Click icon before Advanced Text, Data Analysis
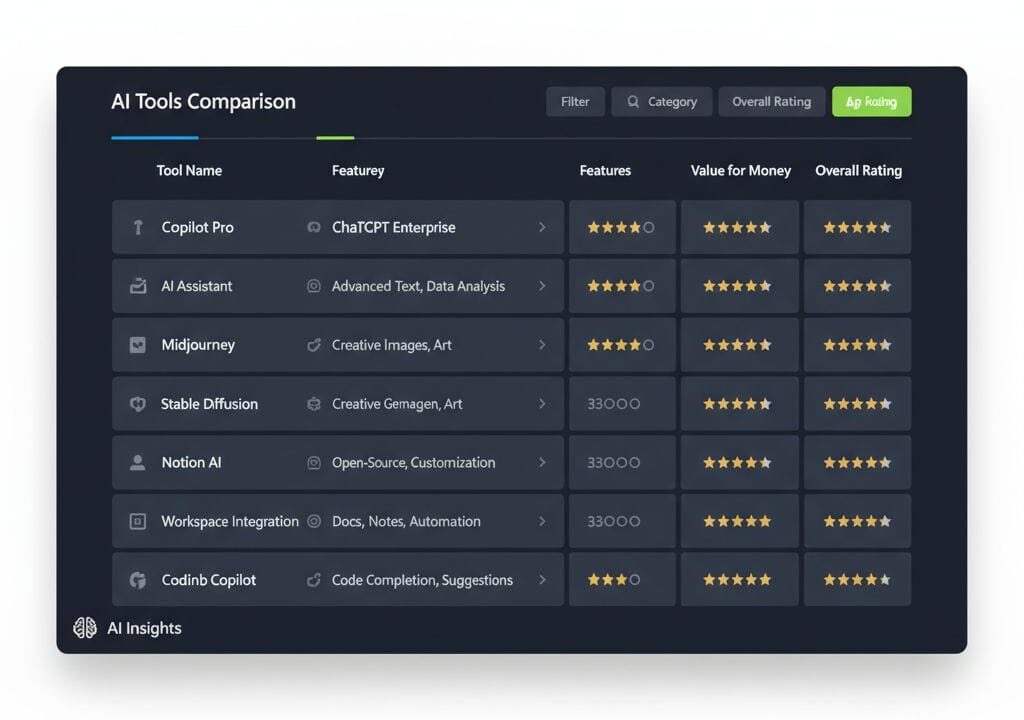Image resolution: width=1024 pixels, height=720 pixels. pyautogui.click(x=314, y=286)
